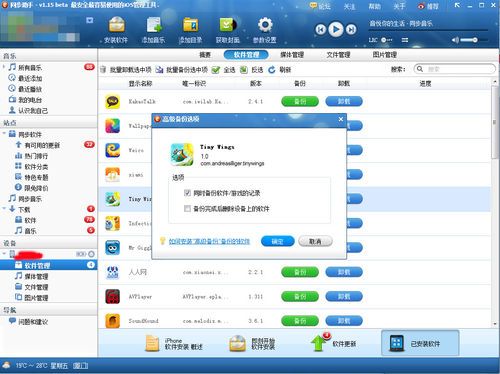
Task: Click 批量备份选中项 batch backup button
Action: point(182,70)
